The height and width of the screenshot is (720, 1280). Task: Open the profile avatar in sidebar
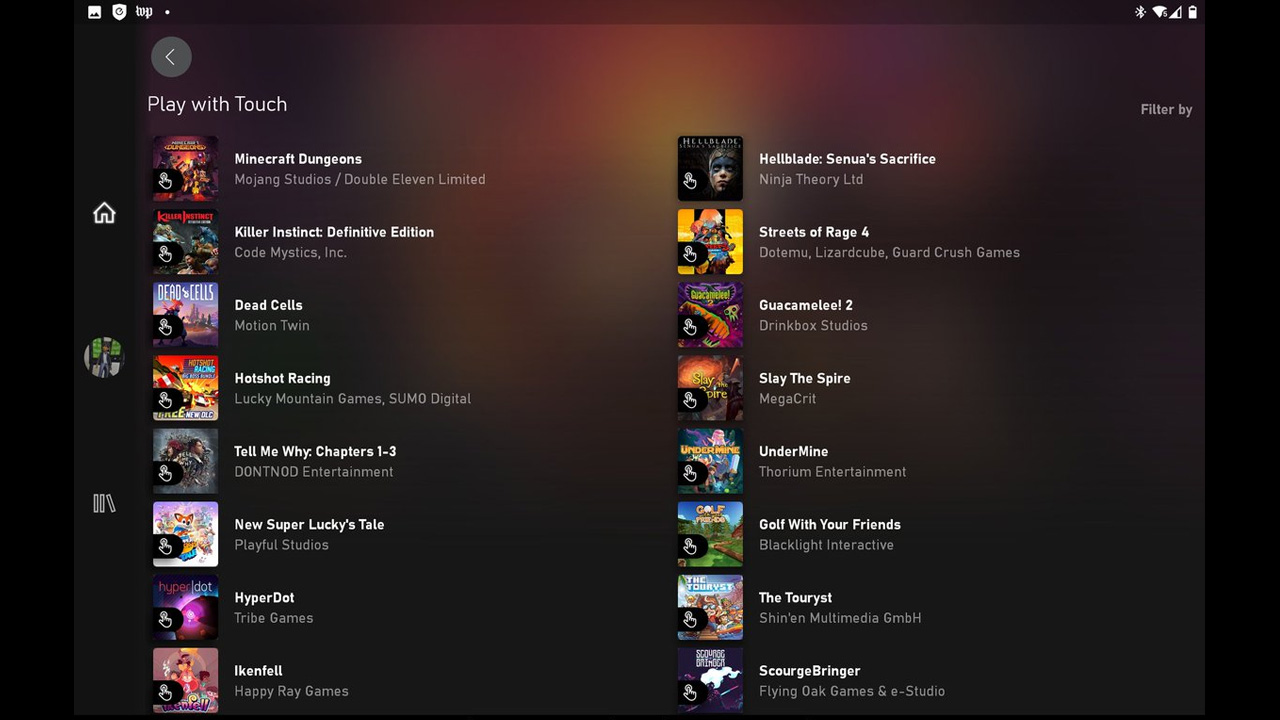tap(104, 357)
